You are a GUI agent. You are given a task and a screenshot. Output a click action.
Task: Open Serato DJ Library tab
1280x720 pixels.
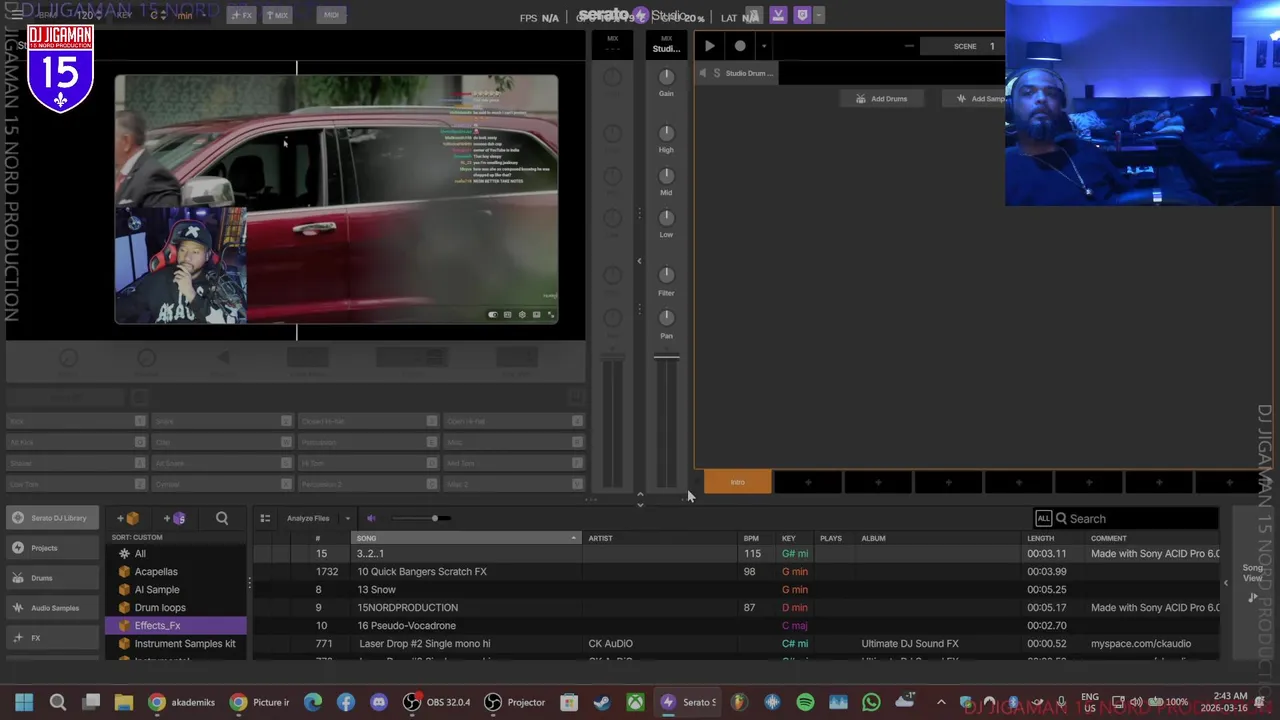click(x=50, y=518)
